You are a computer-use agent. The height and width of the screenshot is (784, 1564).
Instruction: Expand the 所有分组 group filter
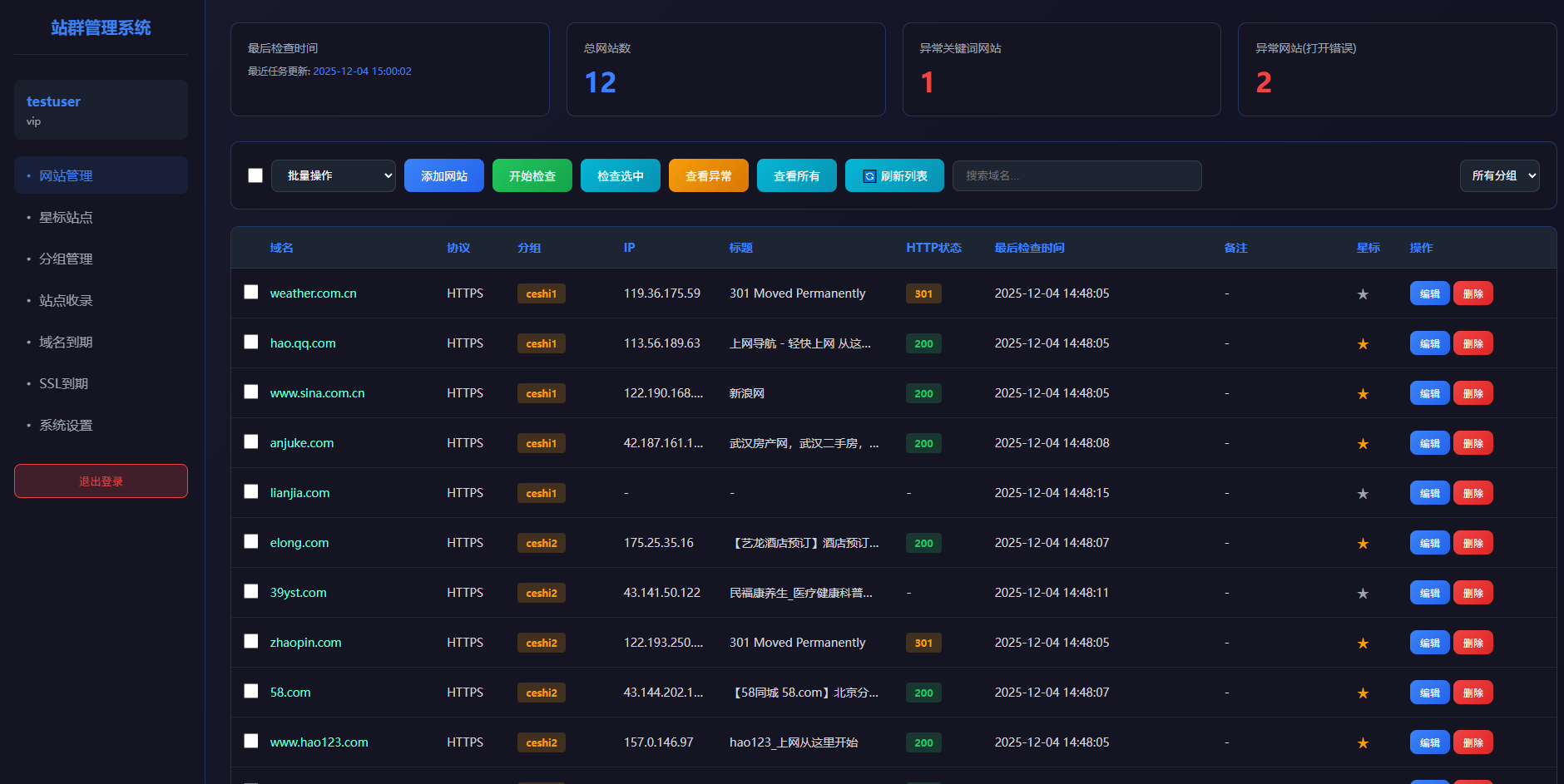pos(1499,175)
